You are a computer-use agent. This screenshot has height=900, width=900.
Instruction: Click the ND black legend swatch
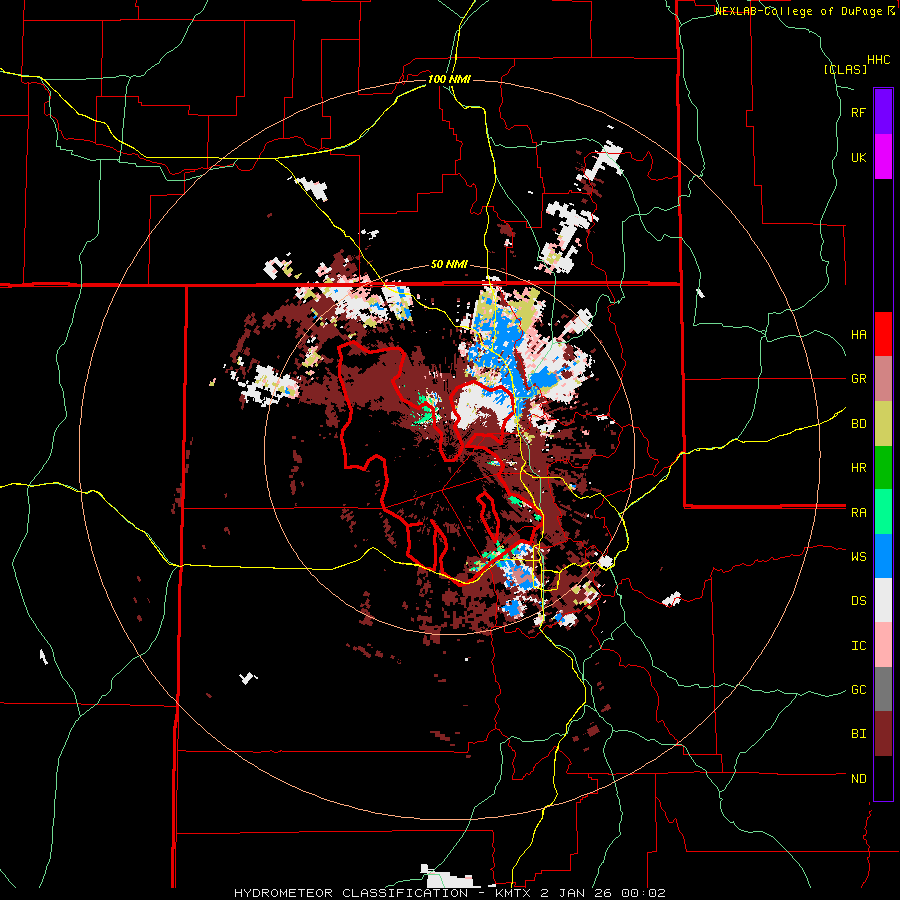(883, 778)
